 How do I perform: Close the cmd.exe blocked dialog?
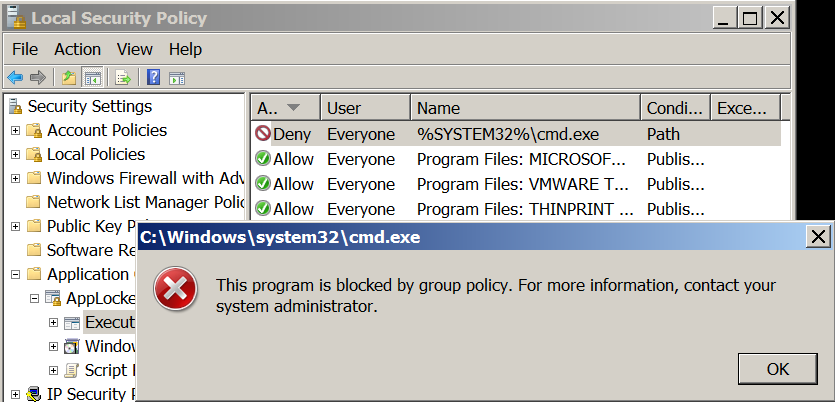[x=818, y=236]
